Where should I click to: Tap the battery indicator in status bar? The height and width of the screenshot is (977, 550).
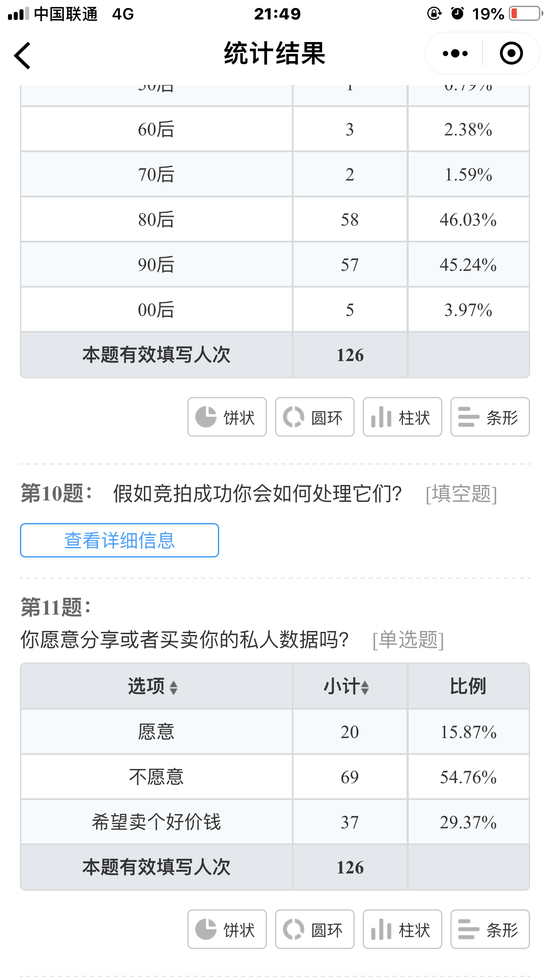click(x=525, y=13)
